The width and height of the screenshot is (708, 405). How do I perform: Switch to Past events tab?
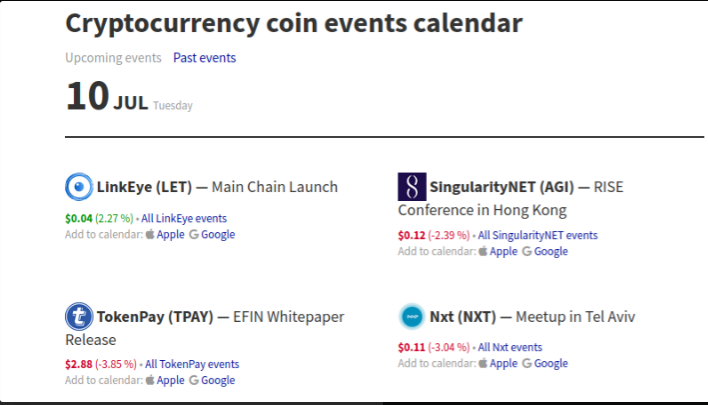click(205, 58)
